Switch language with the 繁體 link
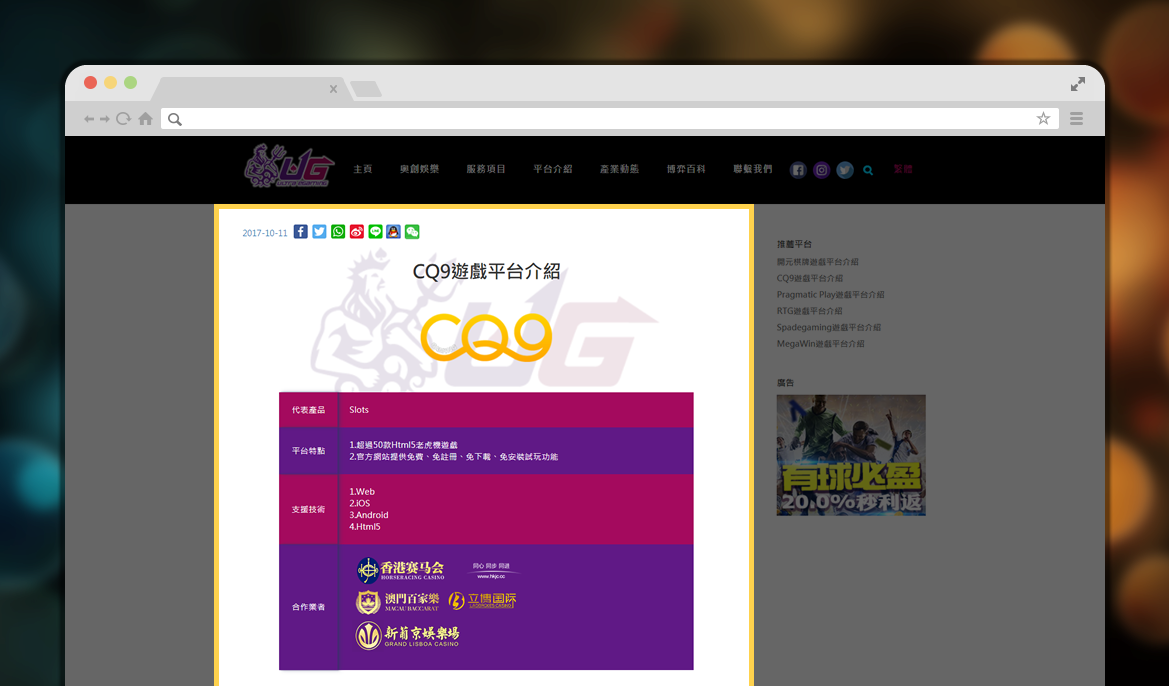This screenshot has width=1169, height=686. (x=903, y=169)
